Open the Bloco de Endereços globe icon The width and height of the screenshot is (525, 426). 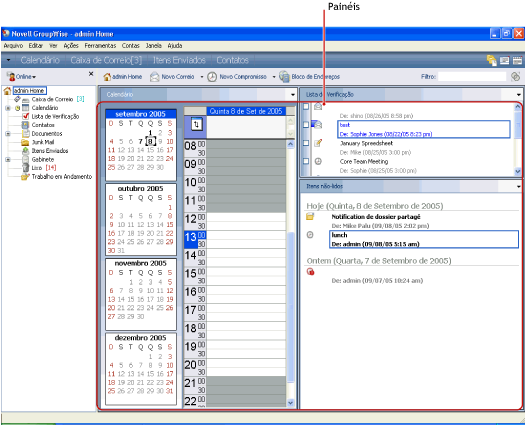pyautogui.click(x=284, y=77)
